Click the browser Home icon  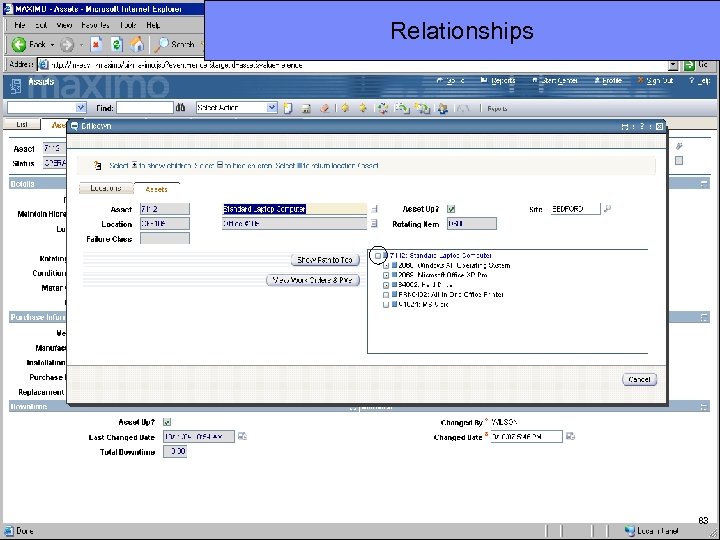point(136,45)
